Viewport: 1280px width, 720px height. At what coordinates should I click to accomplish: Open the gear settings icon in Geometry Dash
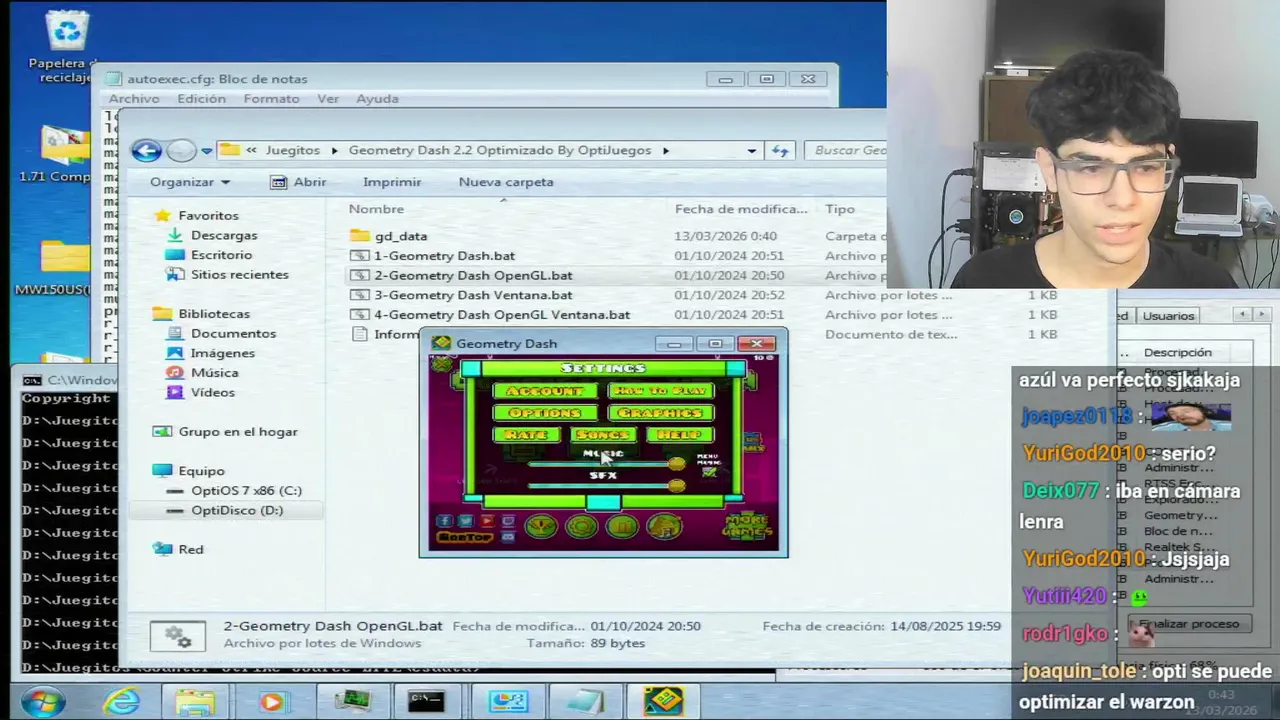582,526
